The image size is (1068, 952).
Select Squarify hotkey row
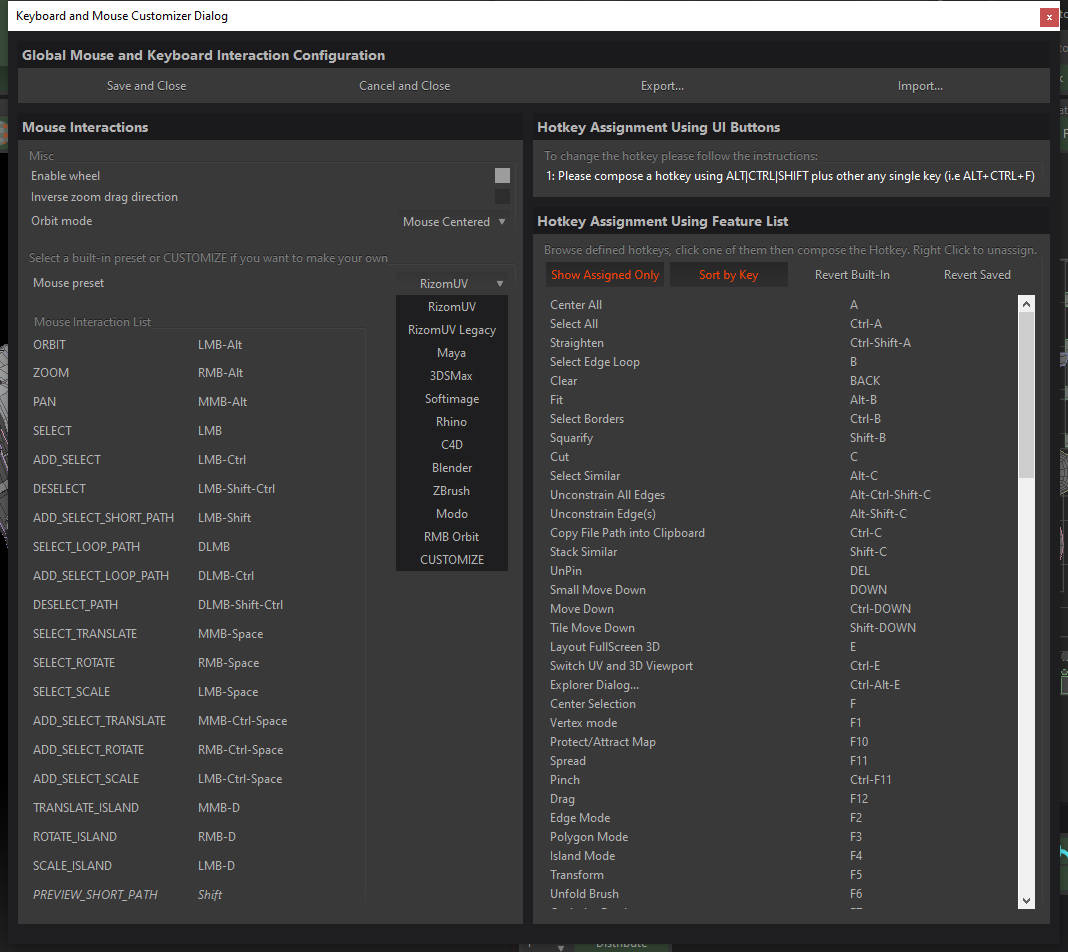(x=780, y=438)
